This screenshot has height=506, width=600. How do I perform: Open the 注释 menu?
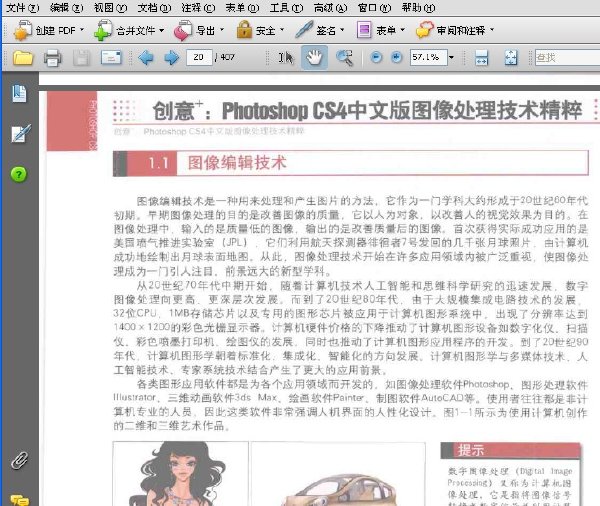[198, 8]
